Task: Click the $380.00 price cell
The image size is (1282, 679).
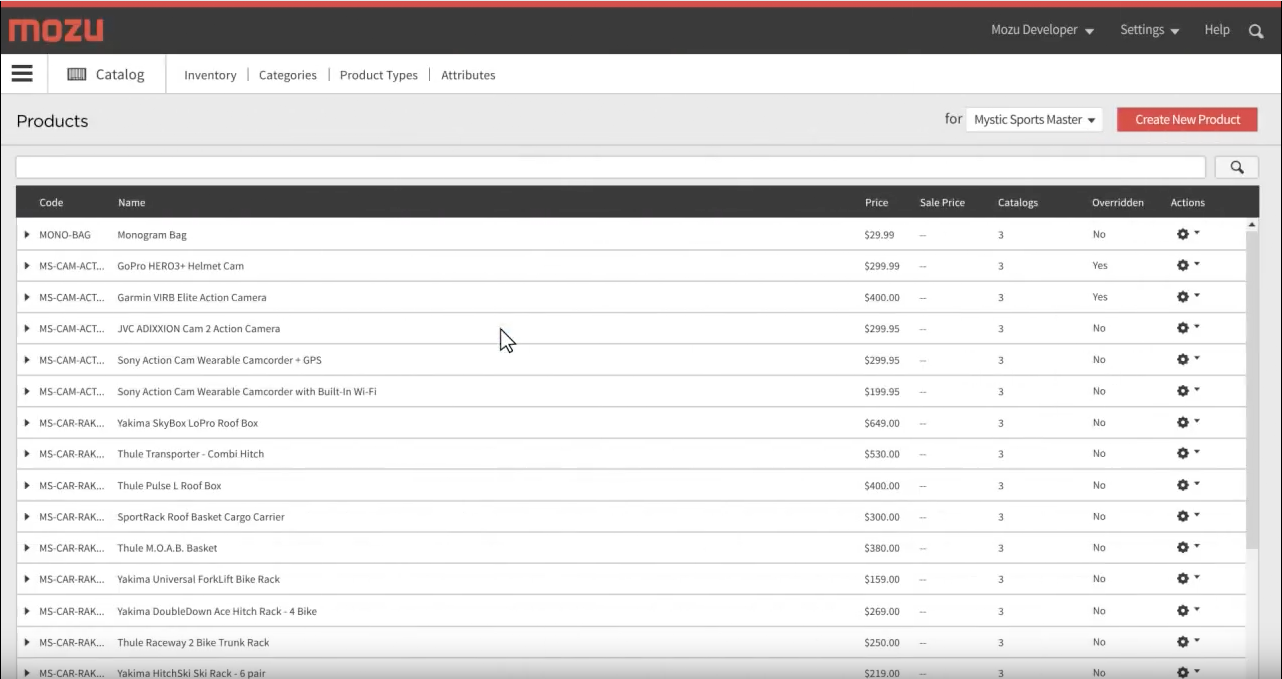Action: [x=882, y=548]
